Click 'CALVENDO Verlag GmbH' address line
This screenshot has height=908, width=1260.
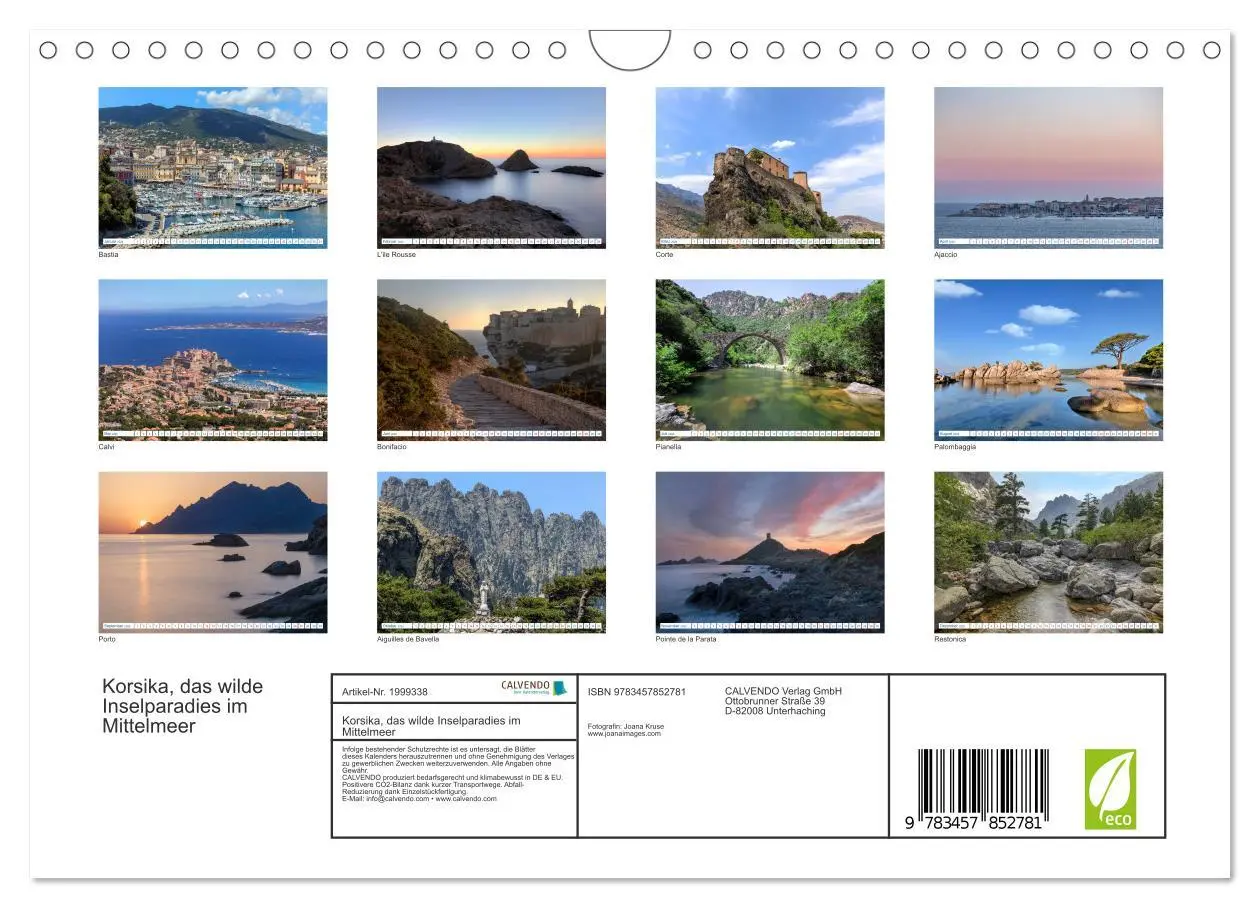(783, 691)
